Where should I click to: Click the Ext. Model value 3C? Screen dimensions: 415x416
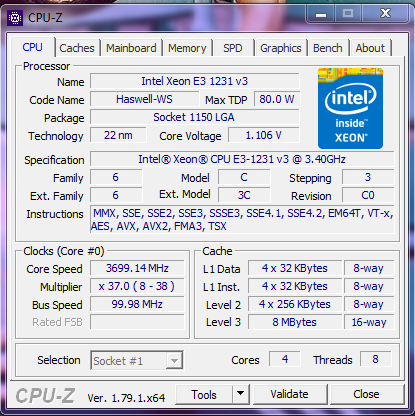[x=244, y=195]
